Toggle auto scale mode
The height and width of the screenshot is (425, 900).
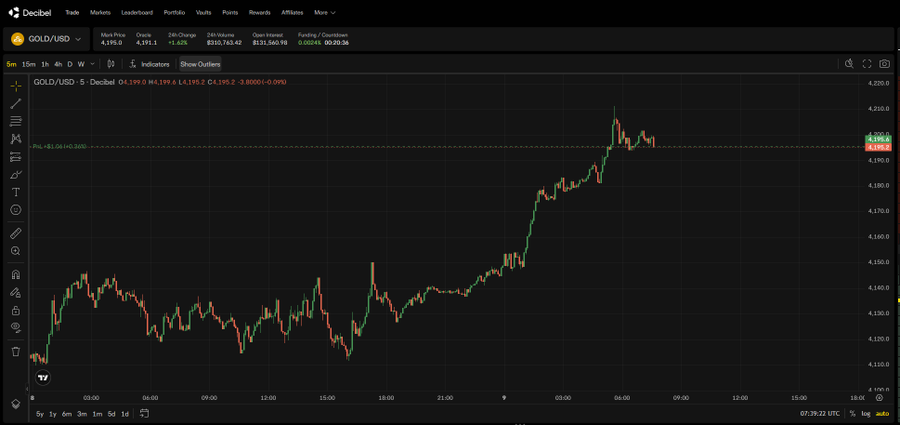(x=881, y=414)
